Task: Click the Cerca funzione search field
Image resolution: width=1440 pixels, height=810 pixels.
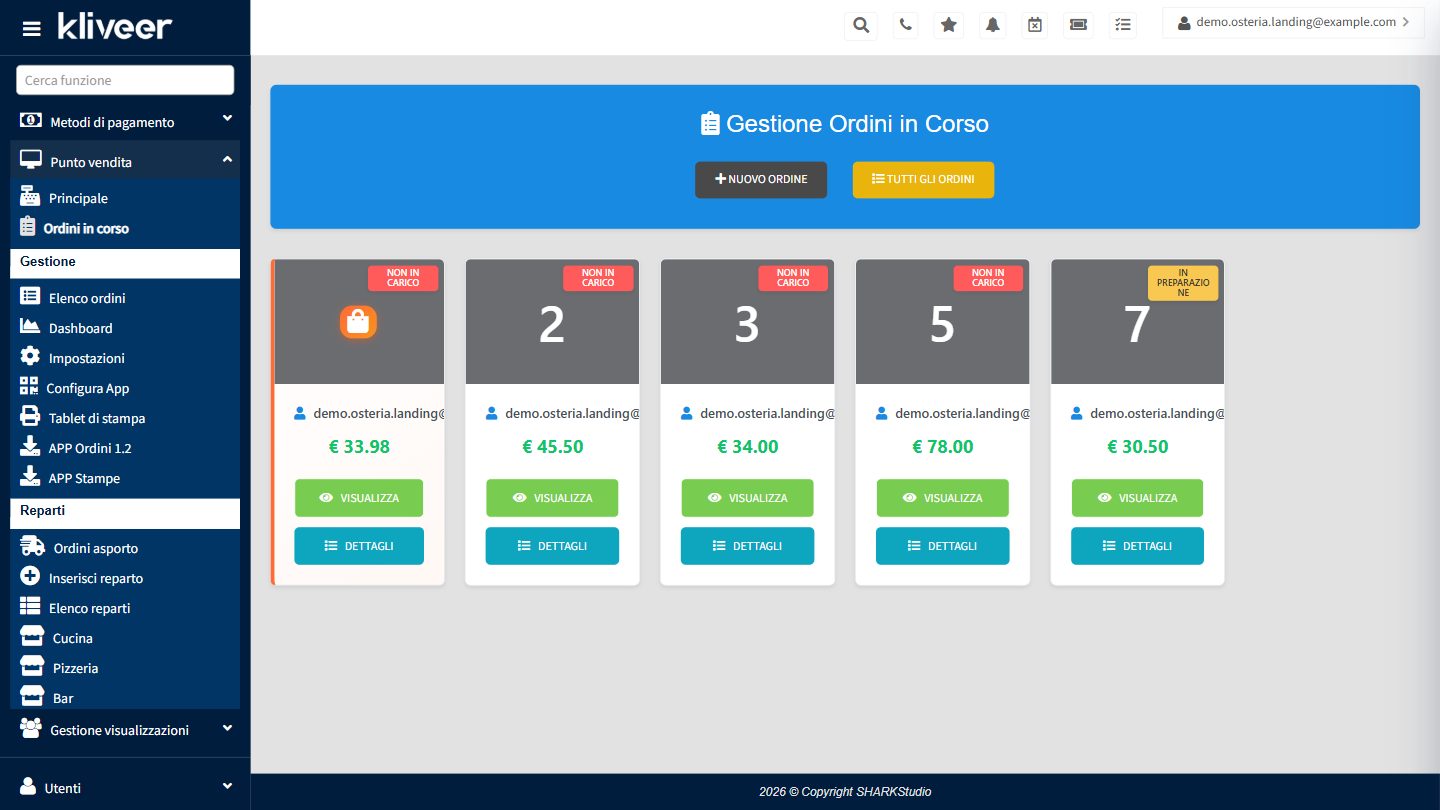Action: point(125,80)
